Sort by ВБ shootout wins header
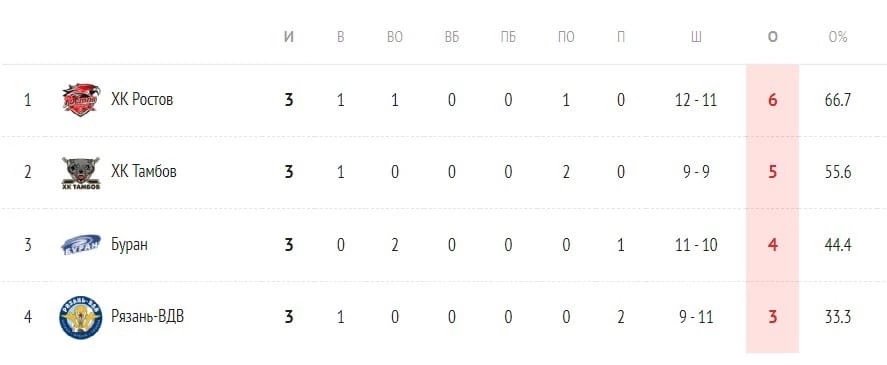Image resolution: width=887 pixels, height=365 pixels. [x=451, y=37]
